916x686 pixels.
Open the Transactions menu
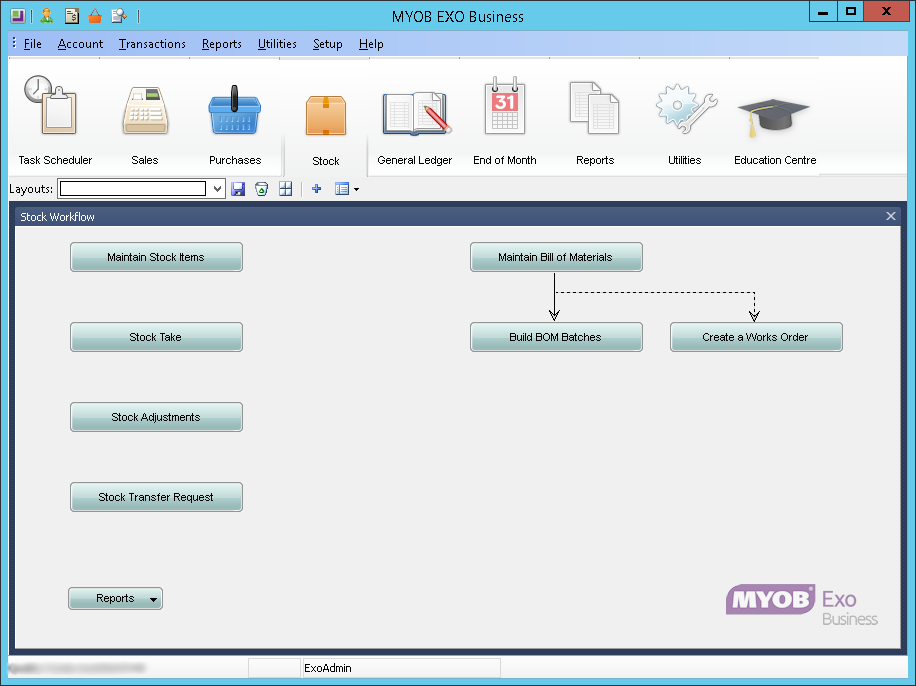[152, 44]
